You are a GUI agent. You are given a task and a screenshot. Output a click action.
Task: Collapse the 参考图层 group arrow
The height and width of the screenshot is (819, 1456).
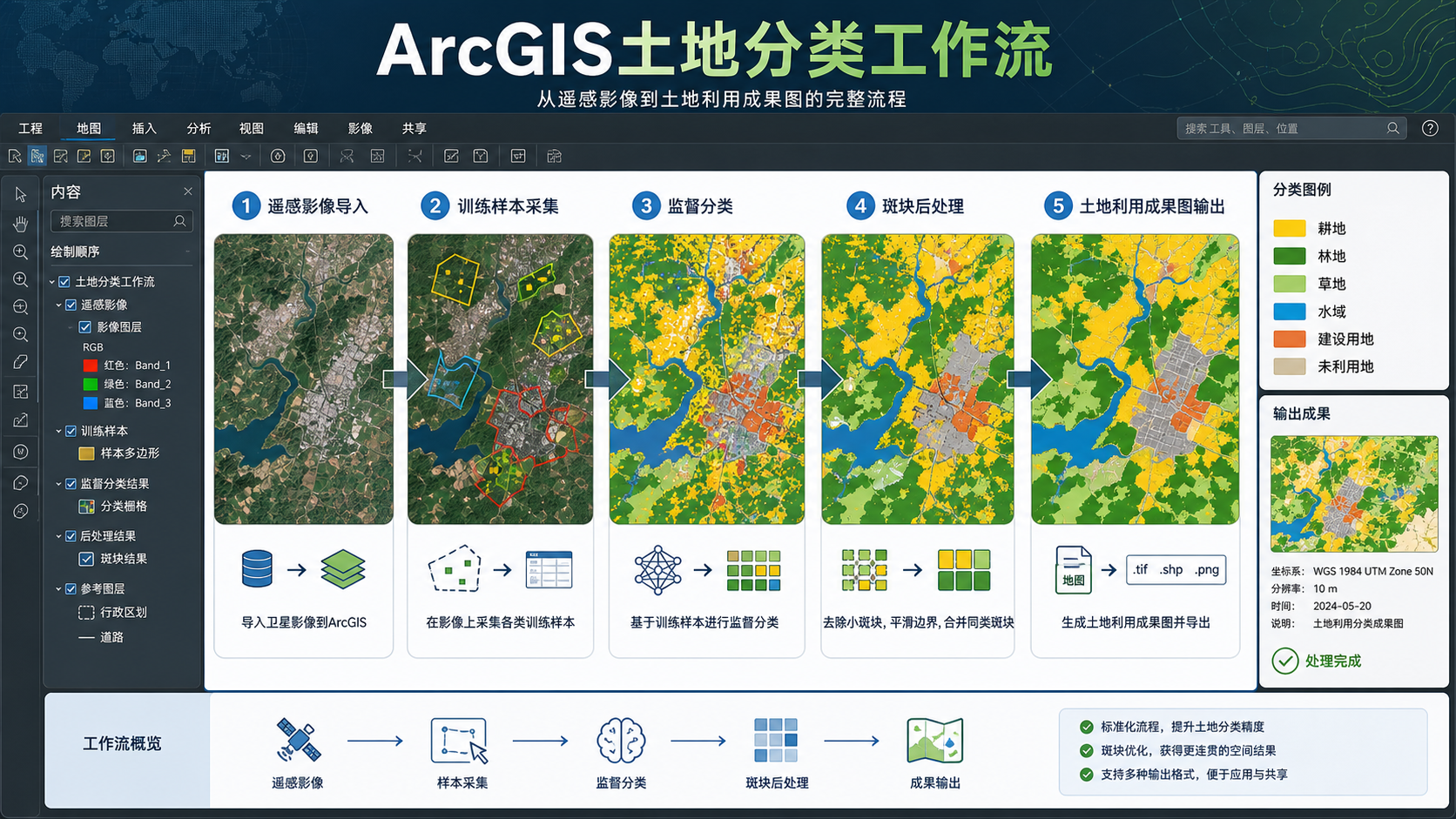coord(59,589)
